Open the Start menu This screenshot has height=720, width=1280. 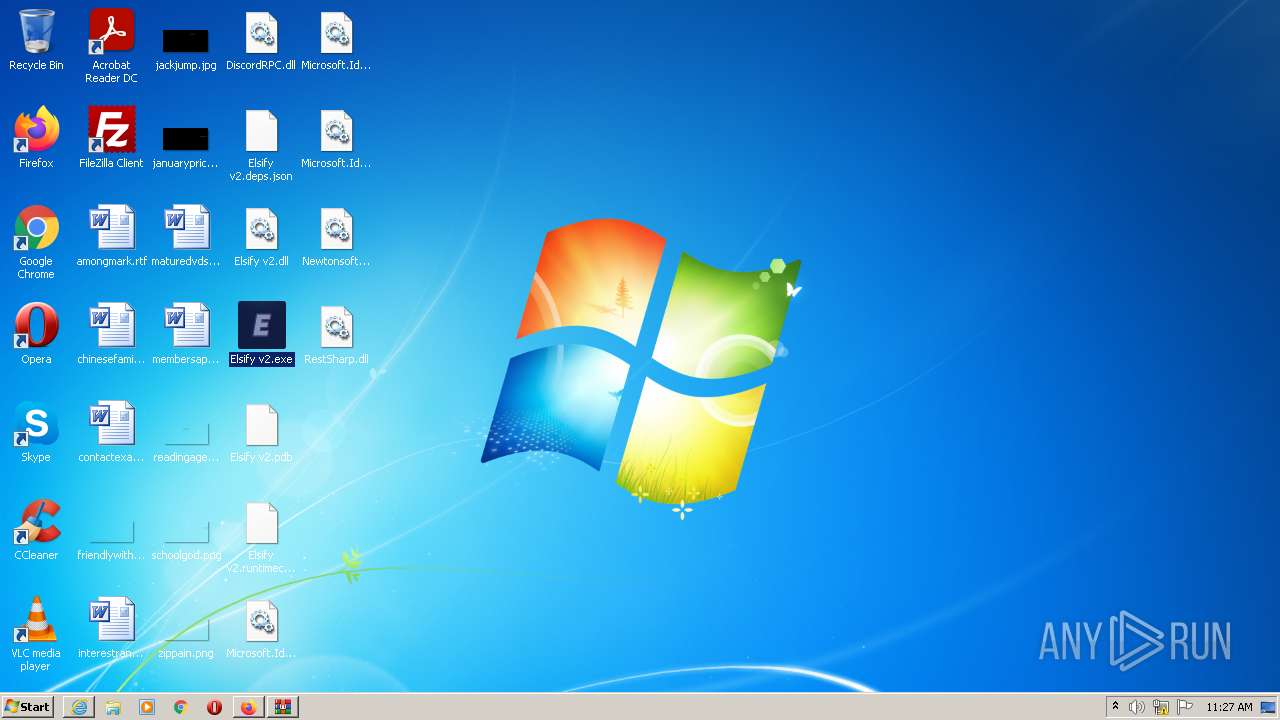[x=27, y=707]
